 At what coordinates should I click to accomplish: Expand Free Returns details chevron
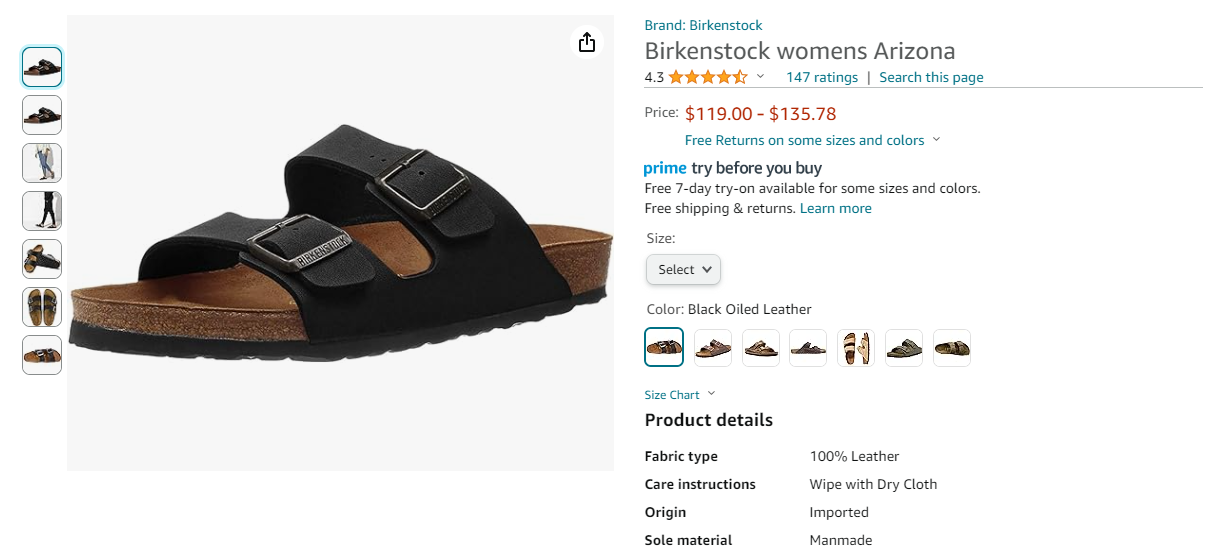click(x=936, y=140)
